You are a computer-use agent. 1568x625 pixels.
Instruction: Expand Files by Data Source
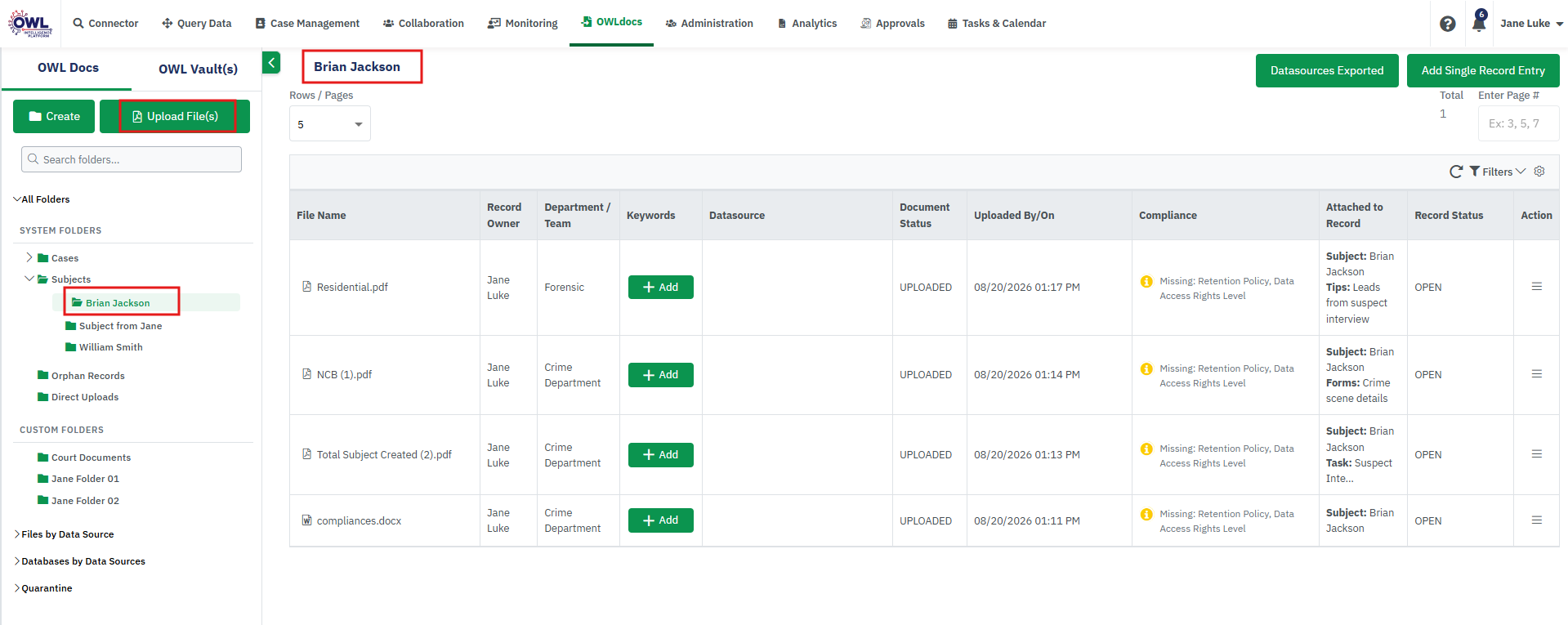point(17,534)
